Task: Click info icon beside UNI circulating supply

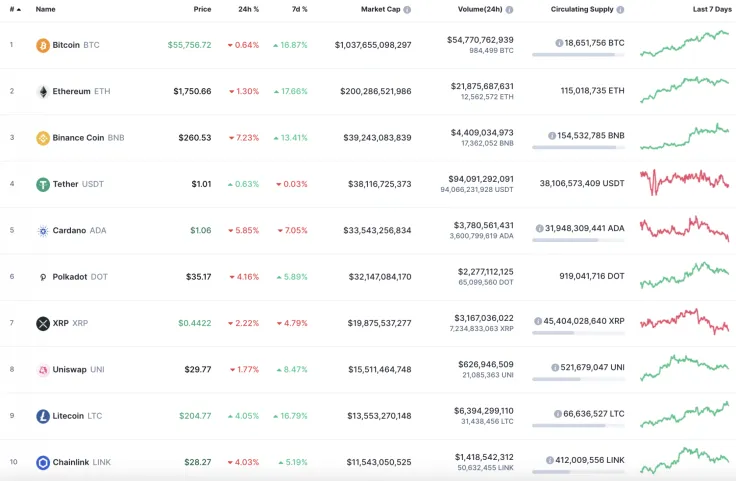Action: (555, 367)
